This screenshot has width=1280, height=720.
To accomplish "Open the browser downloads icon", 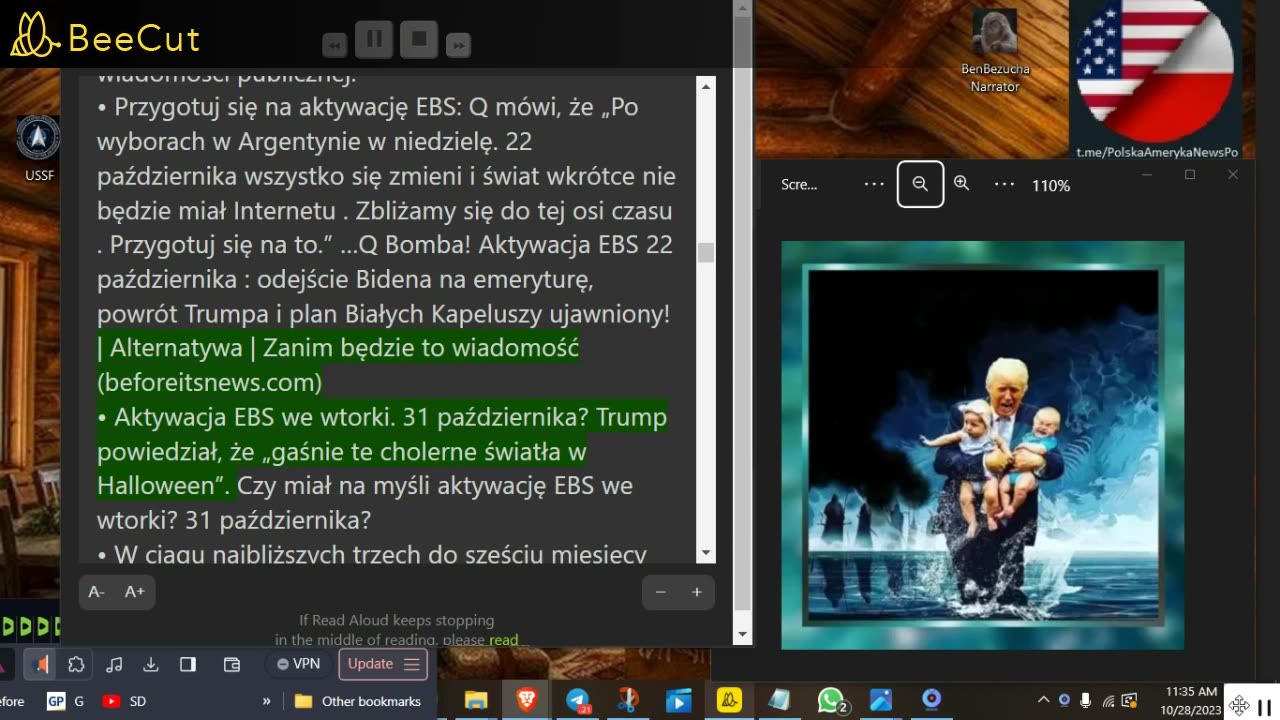I will click(x=151, y=664).
